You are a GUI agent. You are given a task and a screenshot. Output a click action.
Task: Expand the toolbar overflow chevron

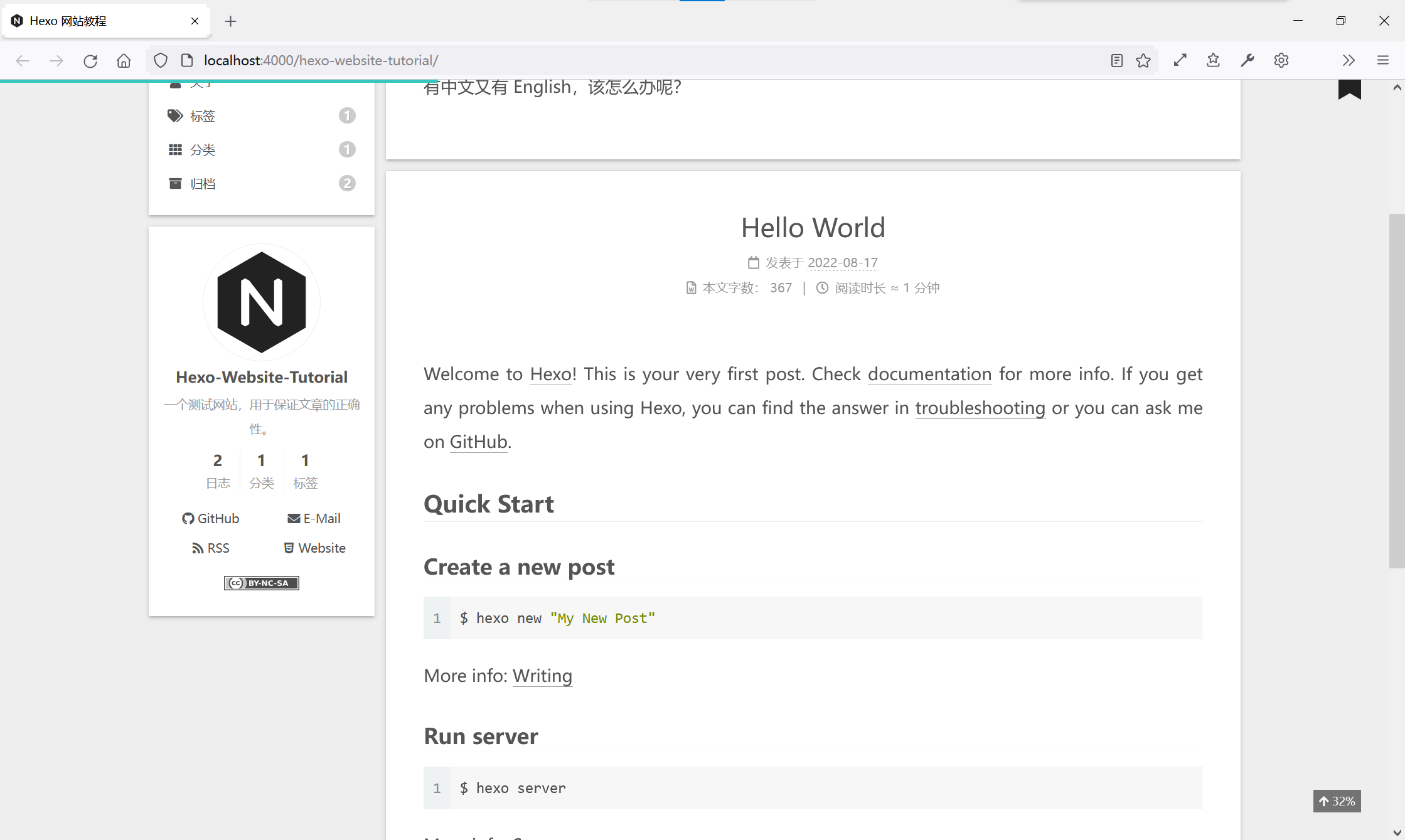pyautogui.click(x=1348, y=60)
